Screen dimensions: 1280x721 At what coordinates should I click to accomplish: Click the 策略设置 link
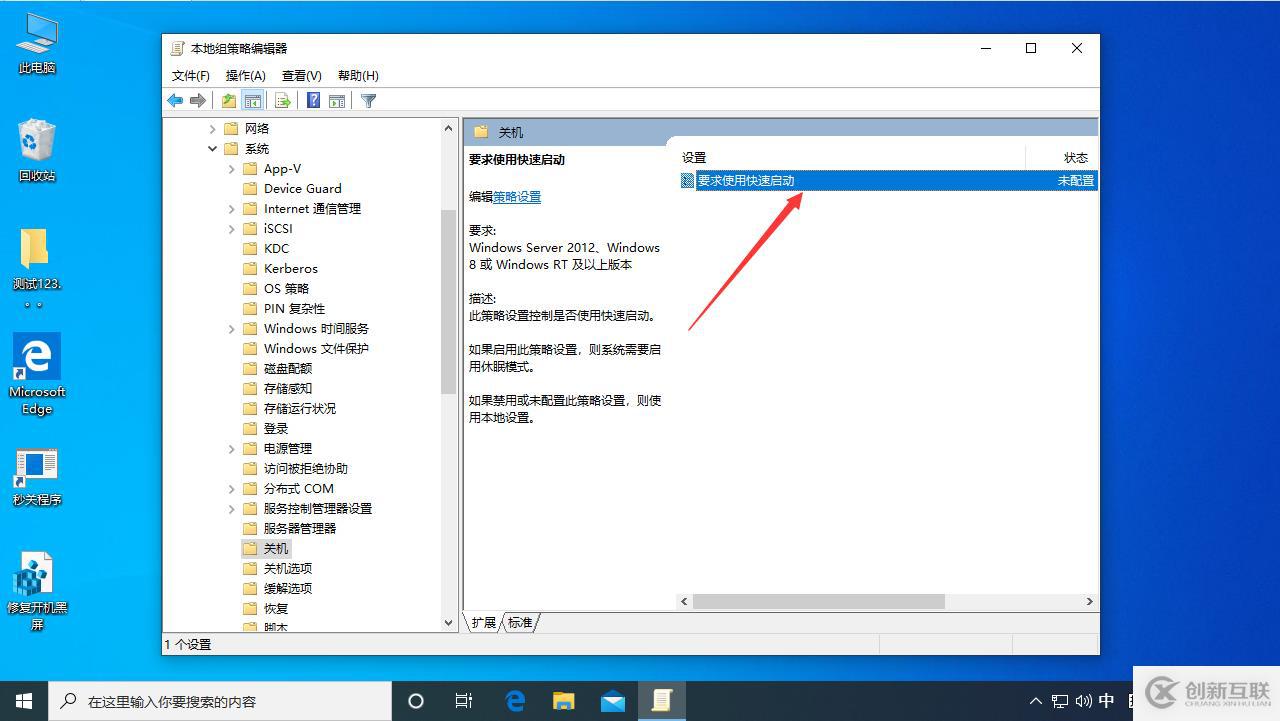point(517,197)
